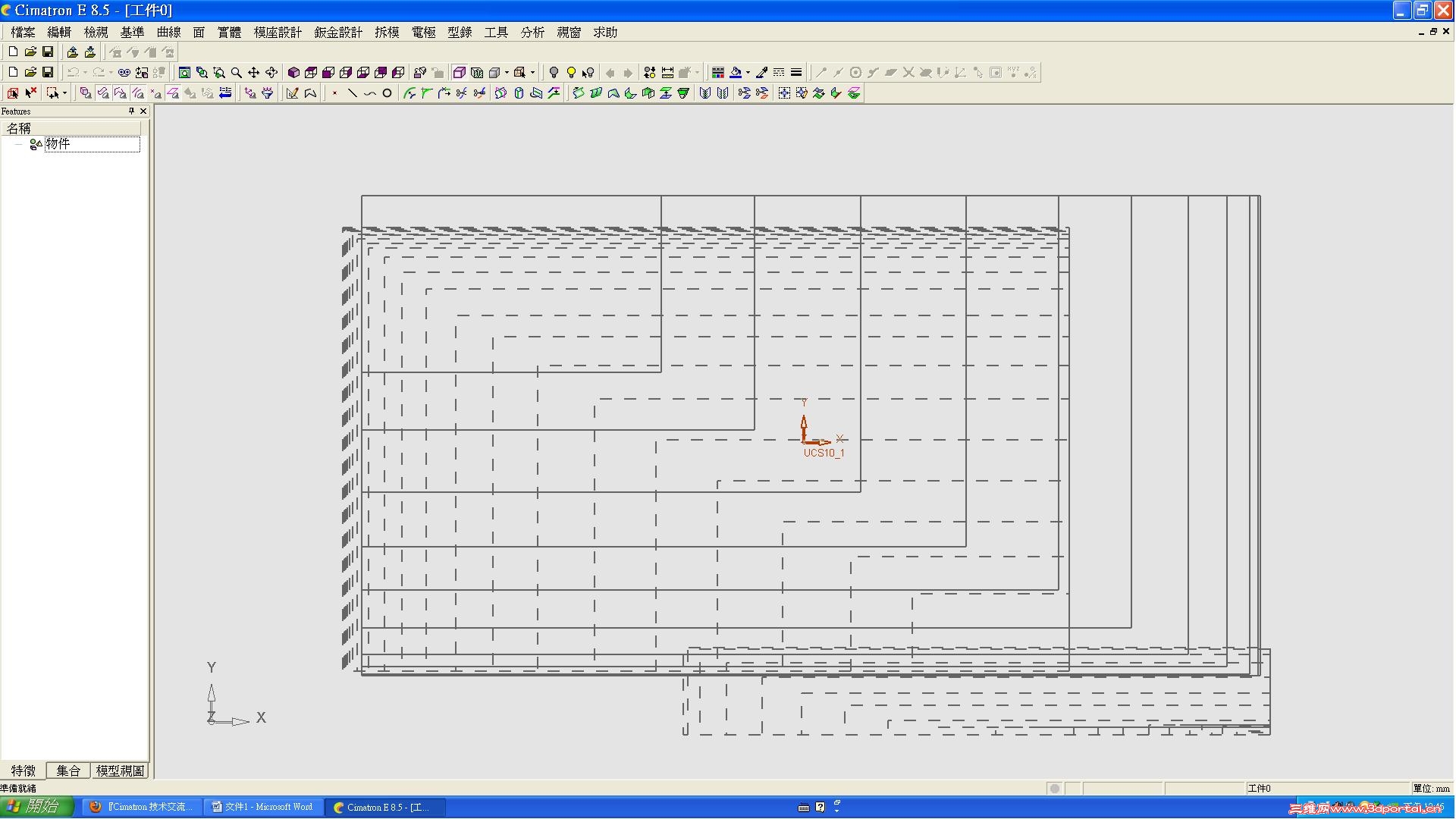The height and width of the screenshot is (819, 1456).
Task: Click the Measure ruler icon
Action: [667, 73]
